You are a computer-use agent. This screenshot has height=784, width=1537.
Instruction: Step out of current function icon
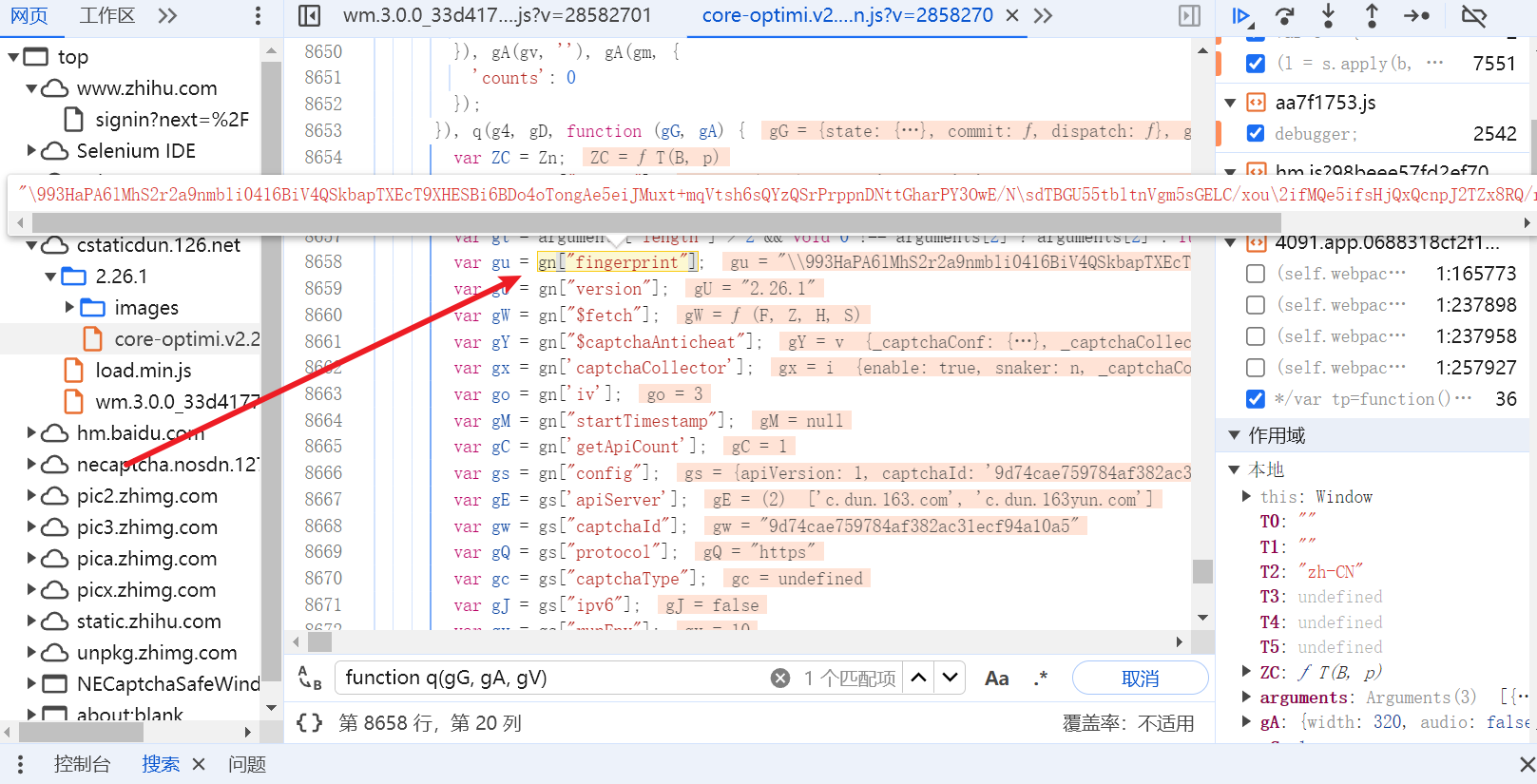1372,15
